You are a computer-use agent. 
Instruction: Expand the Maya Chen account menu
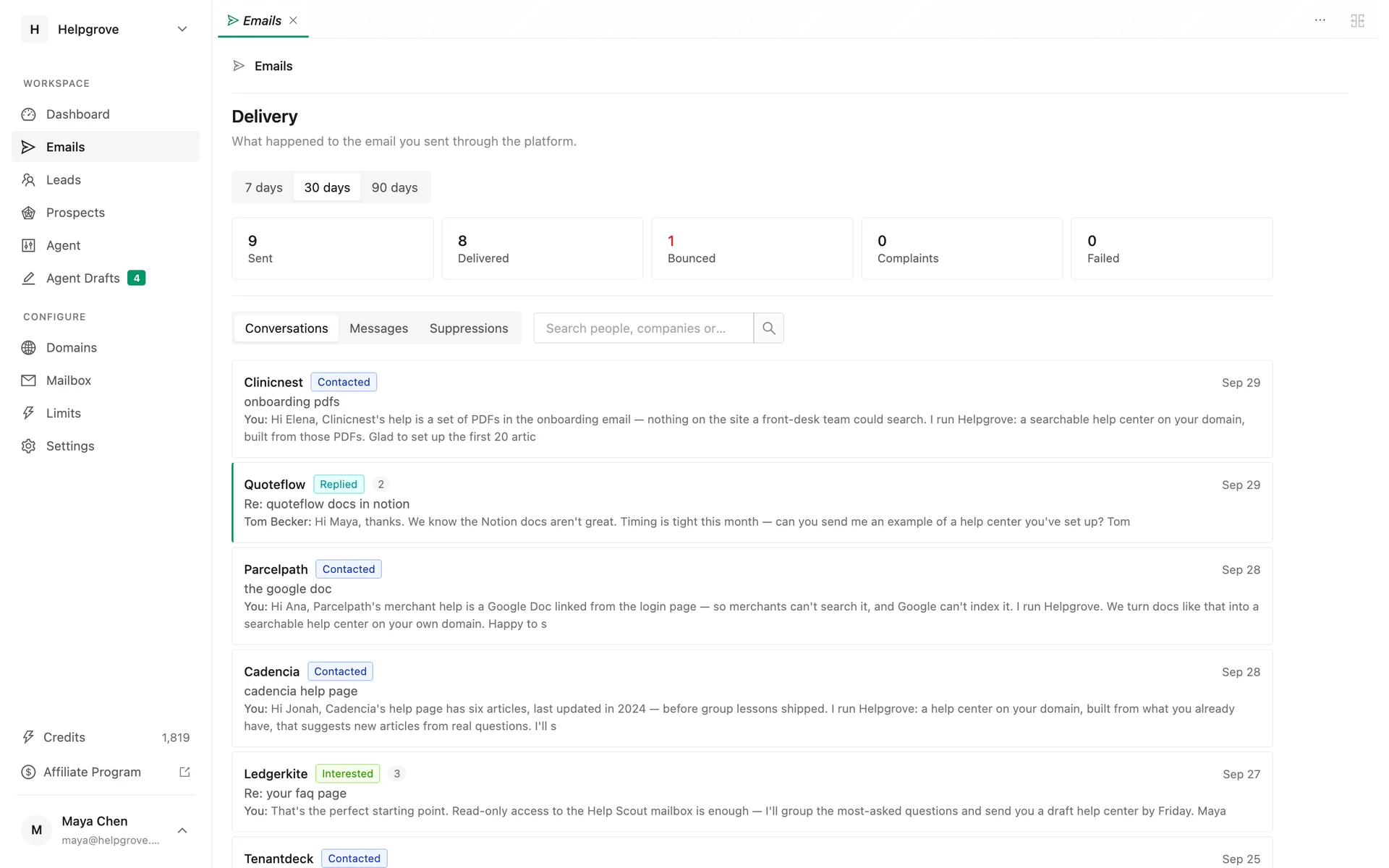(x=182, y=830)
